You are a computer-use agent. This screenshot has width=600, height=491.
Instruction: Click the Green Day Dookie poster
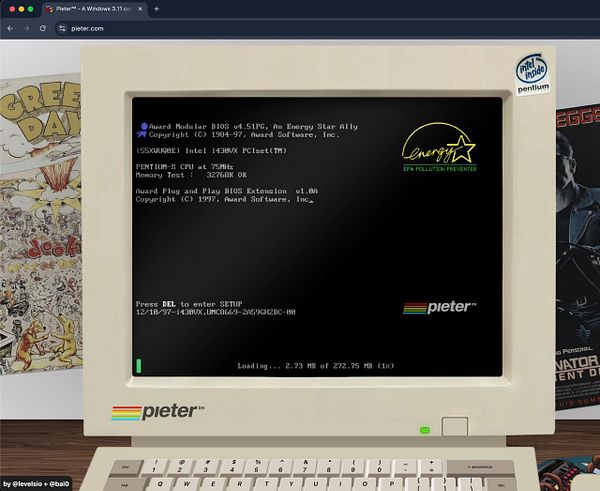coord(41,225)
